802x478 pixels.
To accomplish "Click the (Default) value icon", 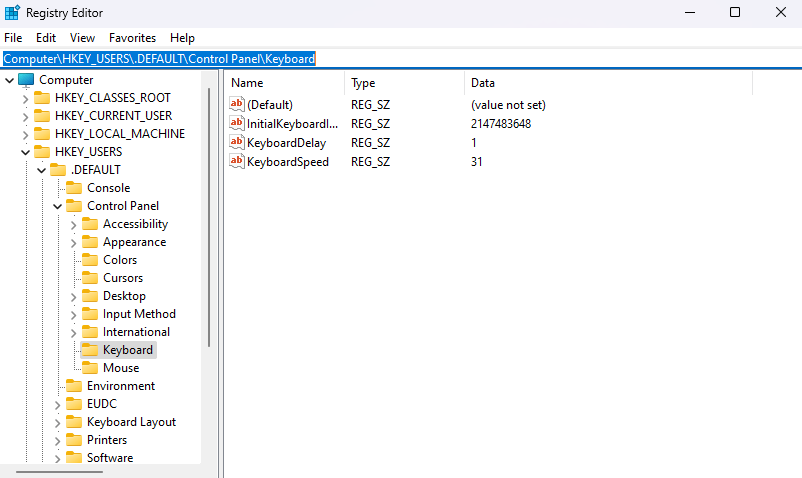I will click(x=237, y=104).
